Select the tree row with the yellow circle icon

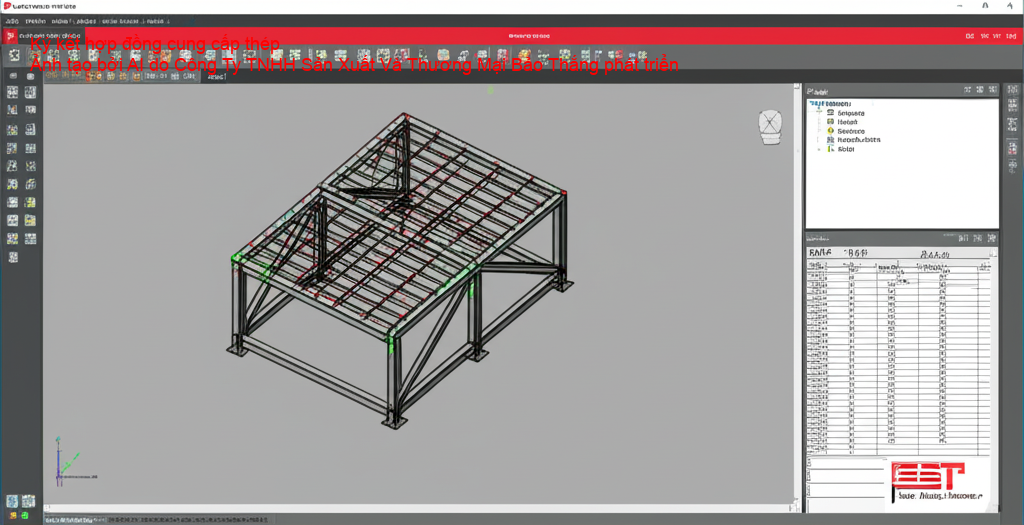845,131
